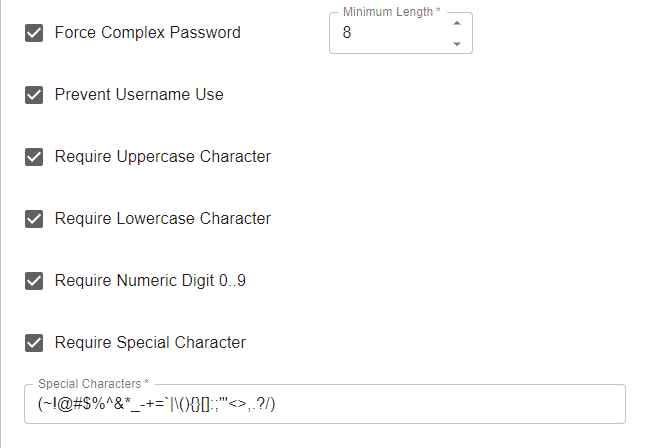Increase Minimum Length with the up arrow
Image resolution: width=646 pixels, height=448 pixels.
(x=457, y=23)
